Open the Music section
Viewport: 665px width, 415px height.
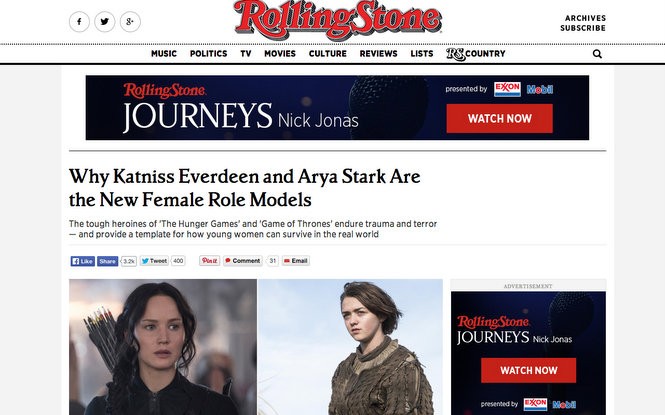click(164, 54)
